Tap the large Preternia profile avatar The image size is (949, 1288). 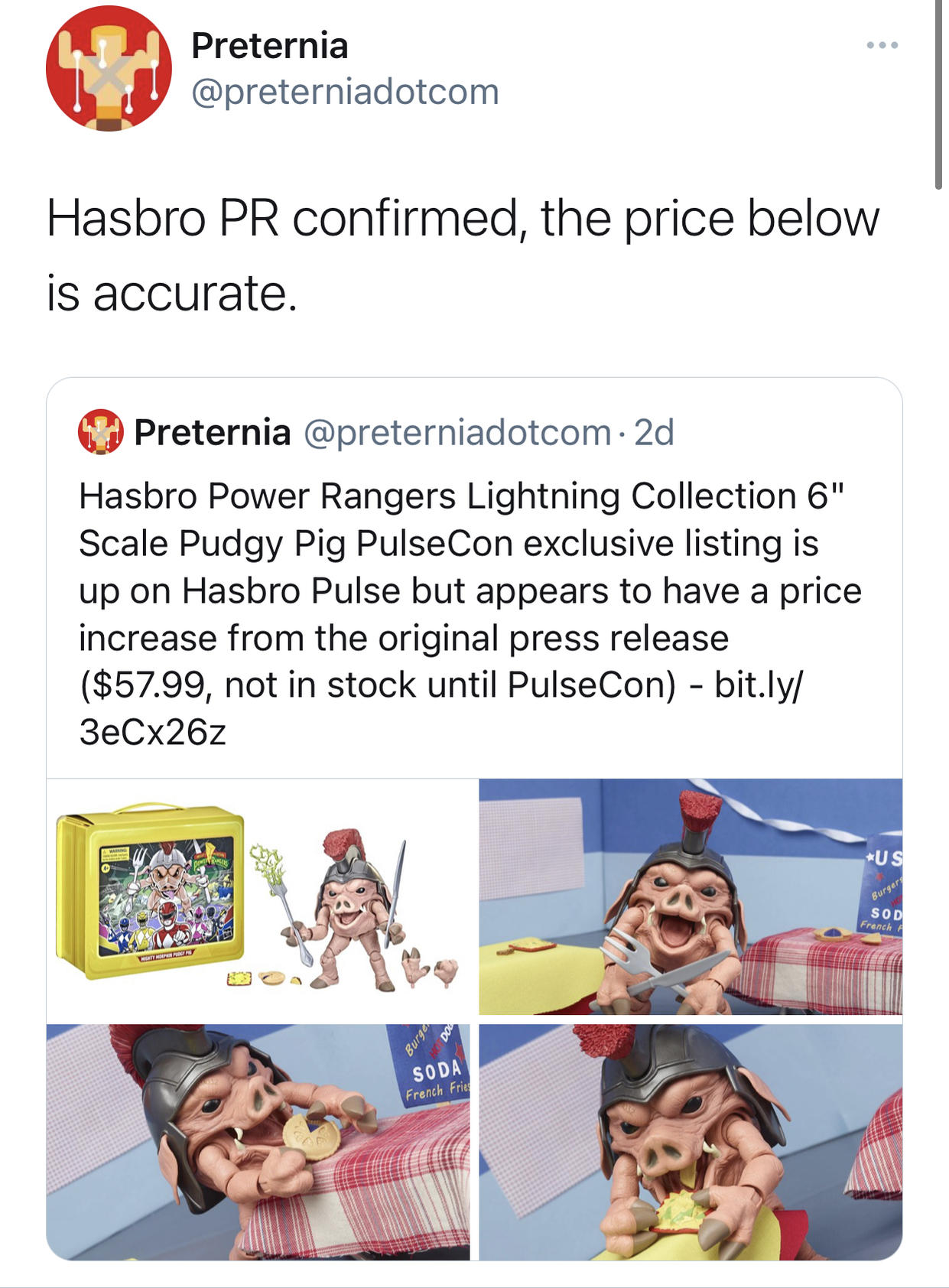(x=109, y=68)
